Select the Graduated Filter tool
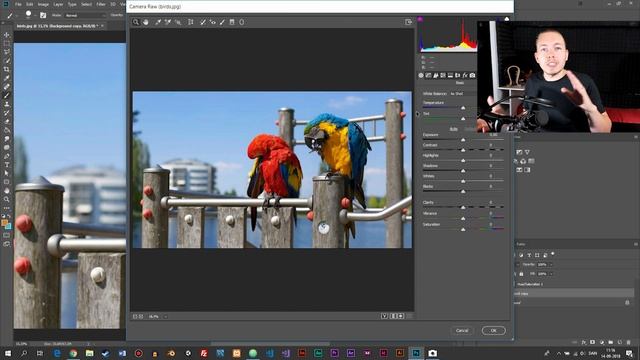The height and width of the screenshot is (360, 640). 232,22
